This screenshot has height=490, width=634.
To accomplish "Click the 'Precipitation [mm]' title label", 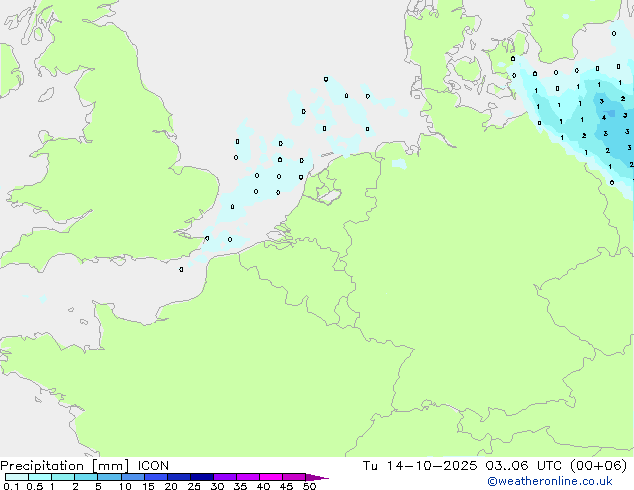I will point(64,466).
